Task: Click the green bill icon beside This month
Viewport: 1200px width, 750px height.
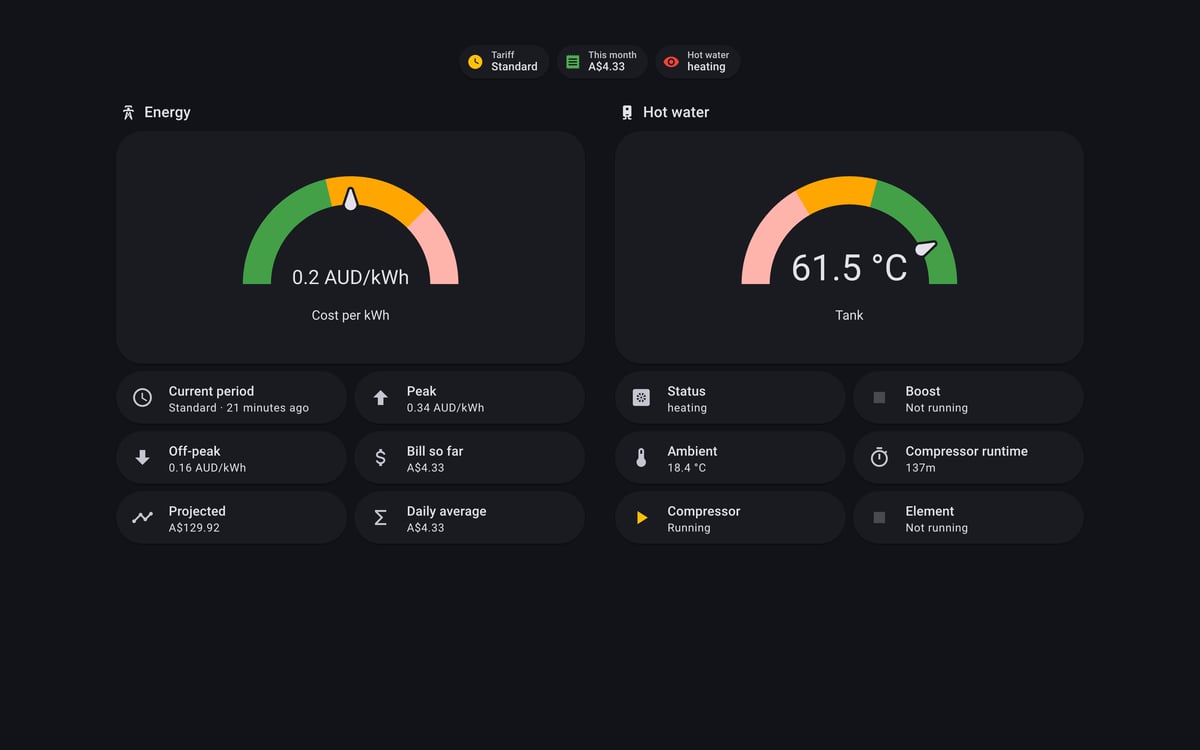Action: pyautogui.click(x=572, y=62)
